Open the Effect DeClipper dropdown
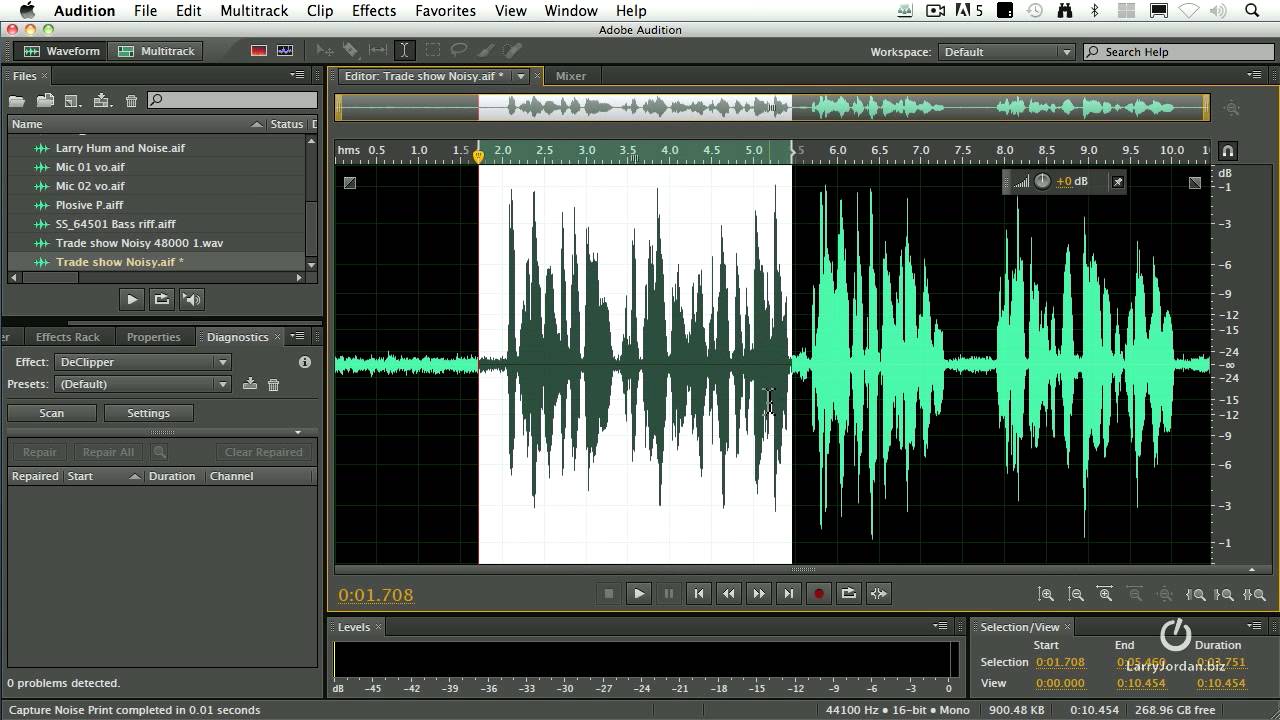The image size is (1280, 720). click(x=144, y=362)
